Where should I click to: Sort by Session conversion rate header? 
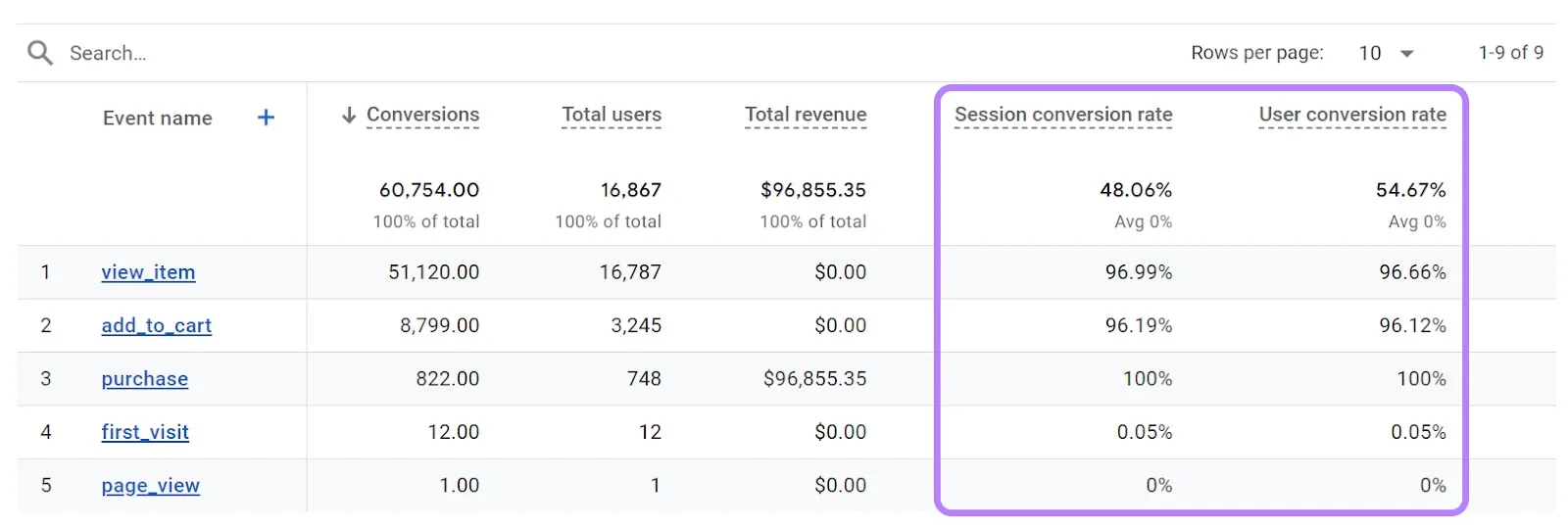click(x=1063, y=115)
